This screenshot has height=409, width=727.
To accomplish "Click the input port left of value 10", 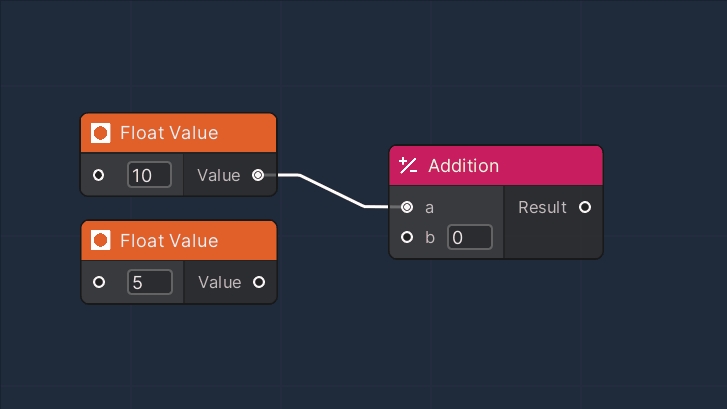I will [x=98, y=175].
